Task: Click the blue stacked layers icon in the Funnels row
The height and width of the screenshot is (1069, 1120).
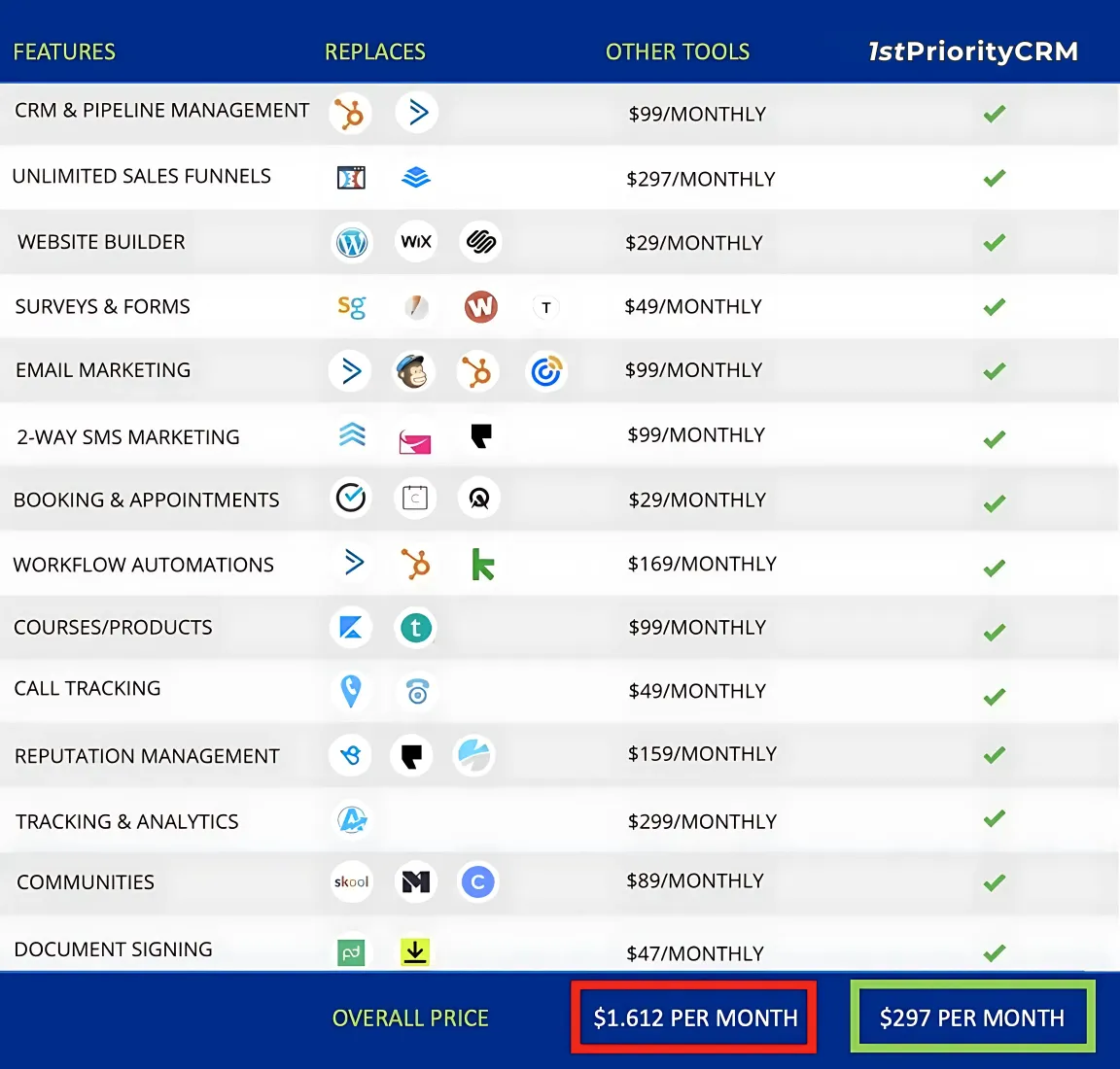Action: [x=416, y=176]
